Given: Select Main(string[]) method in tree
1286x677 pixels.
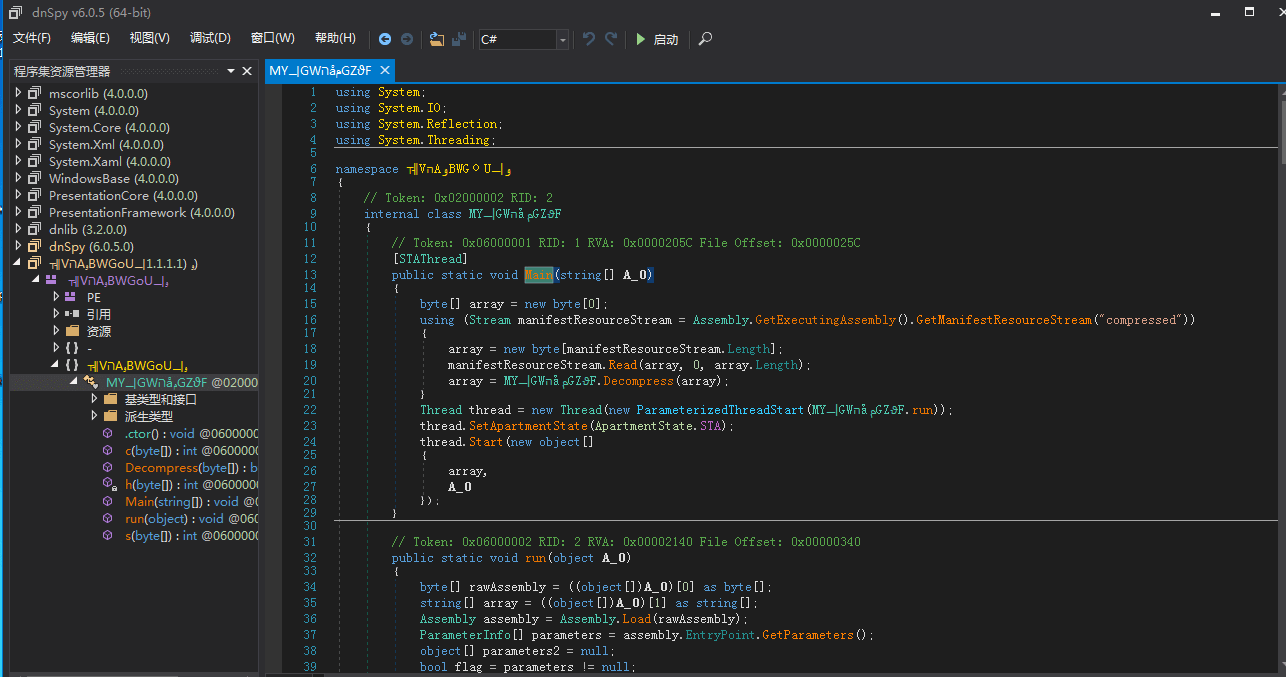Looking at the screenshot, I should click(191, 501).
